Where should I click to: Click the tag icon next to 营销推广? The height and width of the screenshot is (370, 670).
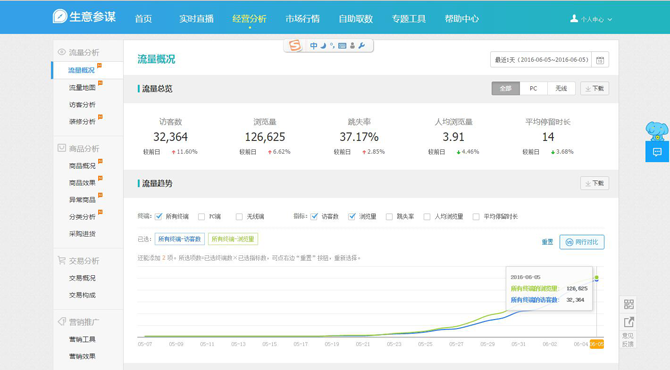(x=62, y=321)
